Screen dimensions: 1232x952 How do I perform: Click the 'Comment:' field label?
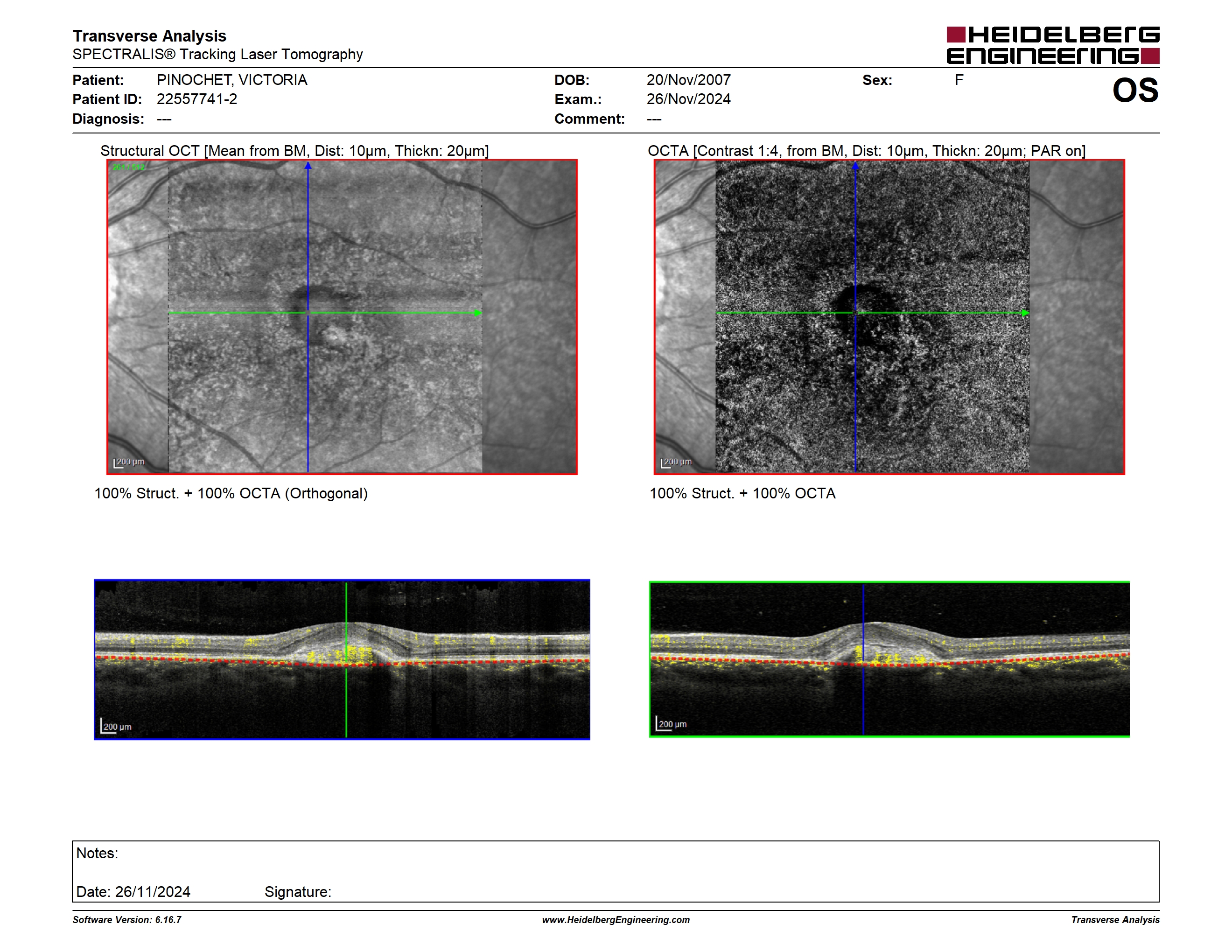click(589, 119)
